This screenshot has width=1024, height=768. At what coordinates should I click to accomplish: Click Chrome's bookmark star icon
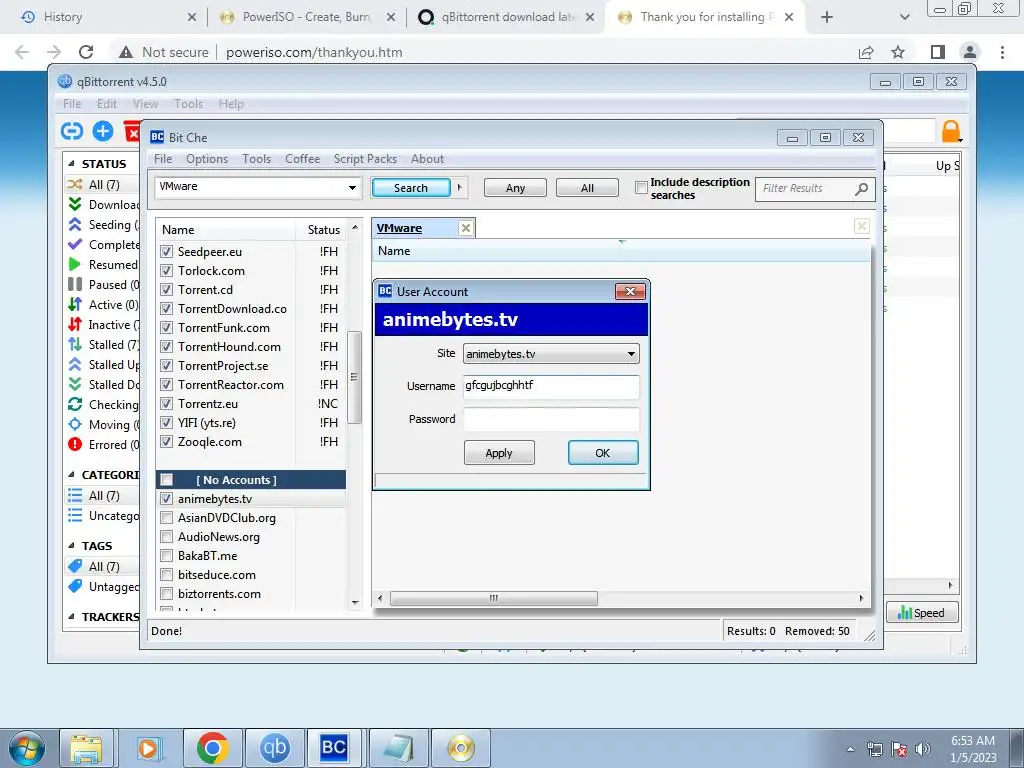[x=898, y=52]
